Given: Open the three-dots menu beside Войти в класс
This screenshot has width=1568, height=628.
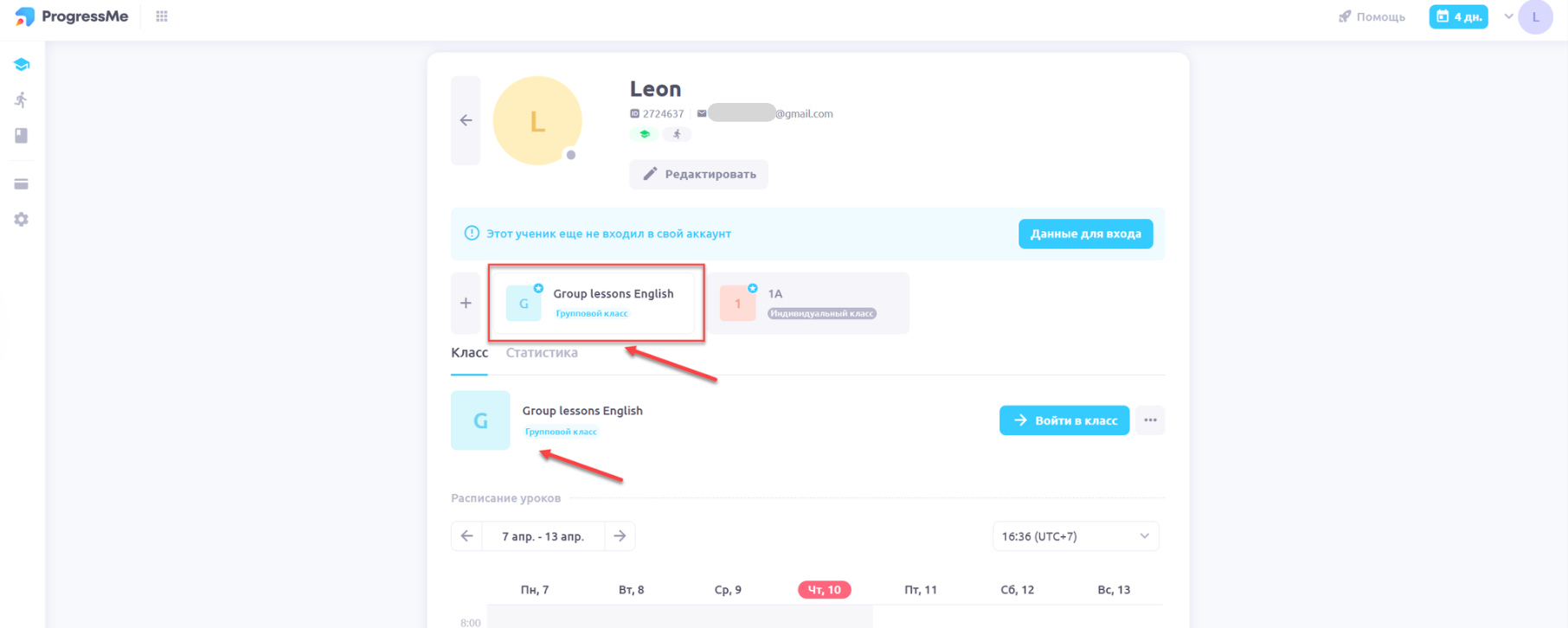Looking at the screenshot, I should [1150, 420].
